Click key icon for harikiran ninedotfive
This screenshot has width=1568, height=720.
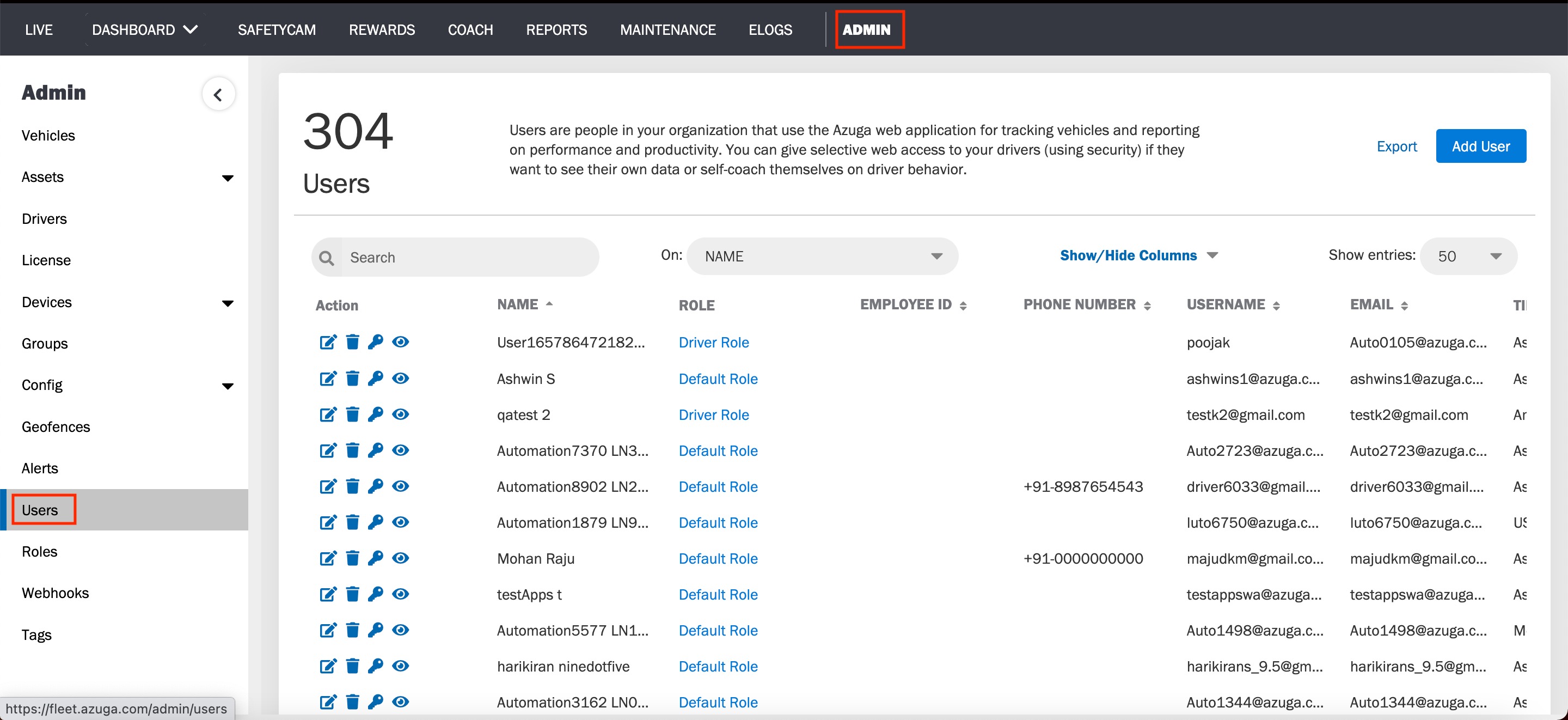(x=376, y=666)
